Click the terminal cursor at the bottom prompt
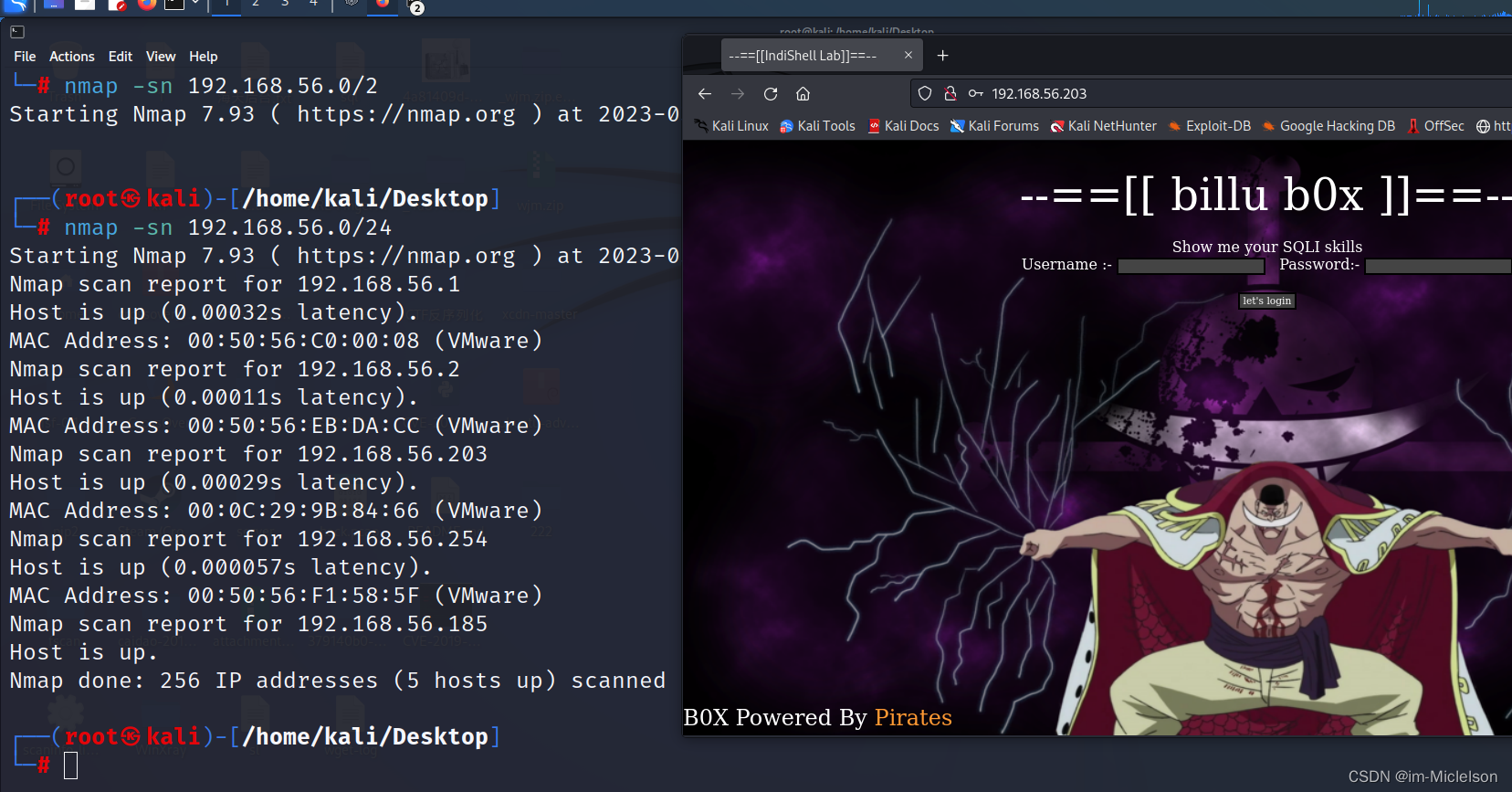The height and width of the screenshot is (792, 1512). (71, 766)
